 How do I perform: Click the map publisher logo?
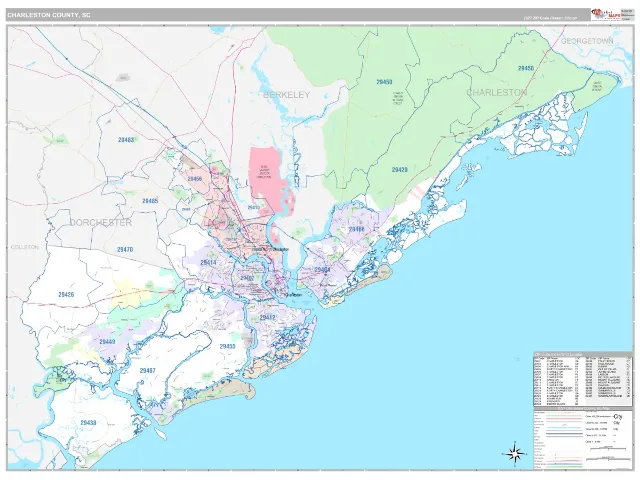pyautogui.click(x=606, y=15)
